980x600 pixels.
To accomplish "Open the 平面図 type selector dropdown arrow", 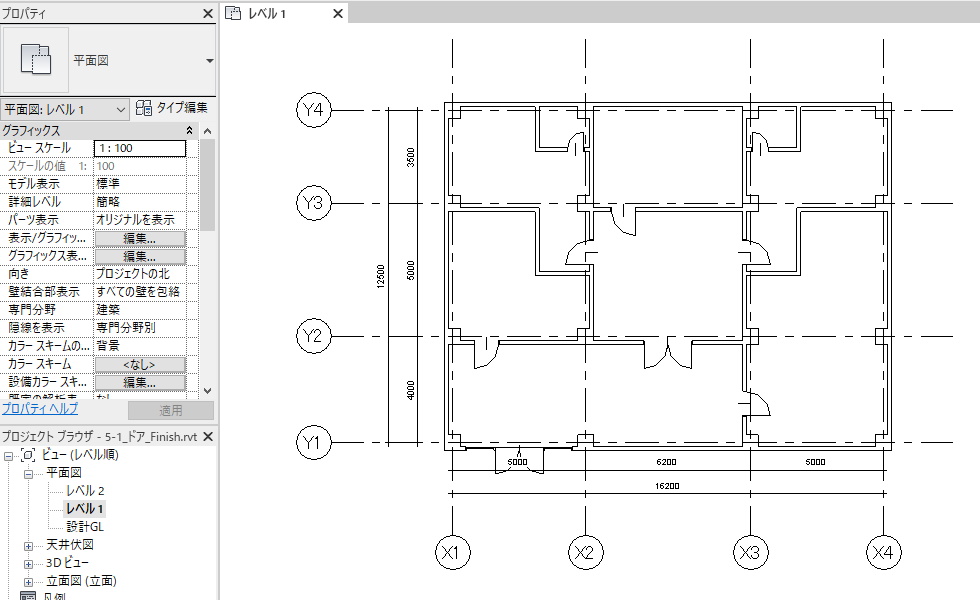I will (209, 61).
